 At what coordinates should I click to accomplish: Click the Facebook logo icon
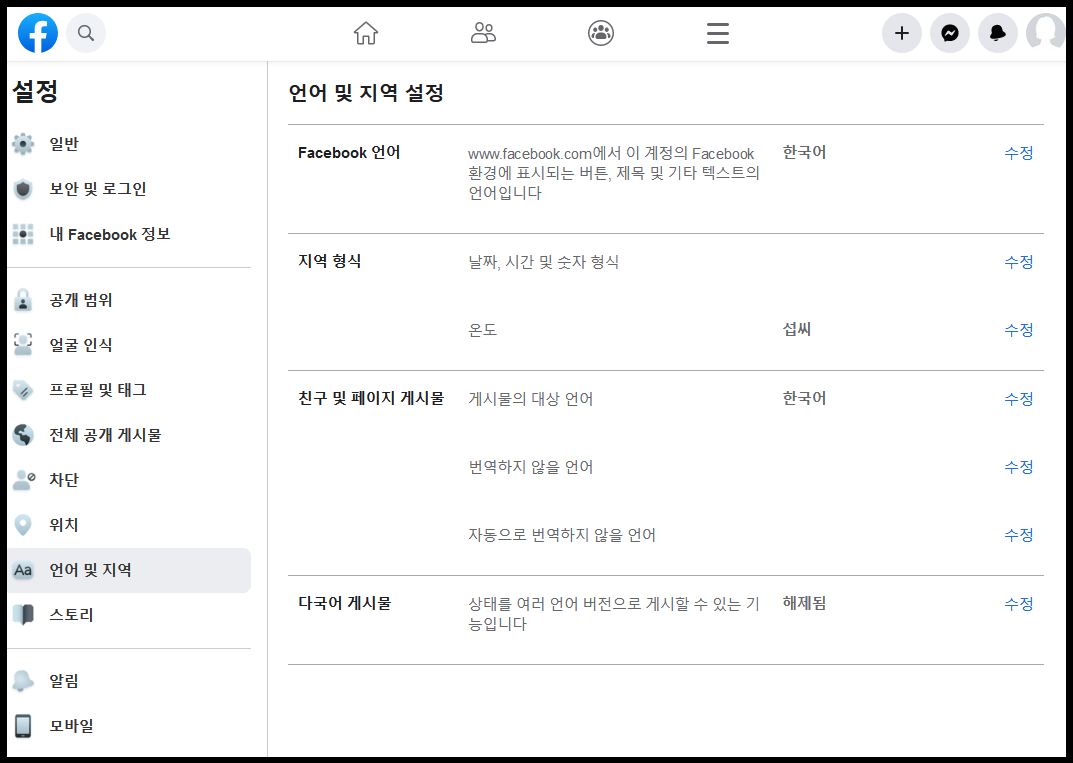click(38, 33)
